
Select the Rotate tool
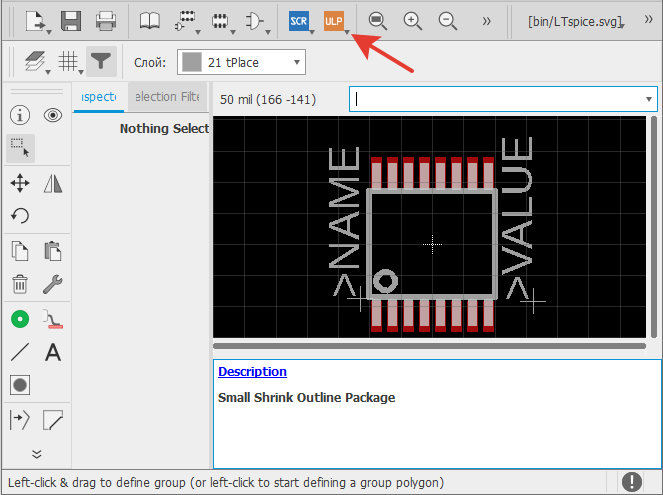point(20,216)
